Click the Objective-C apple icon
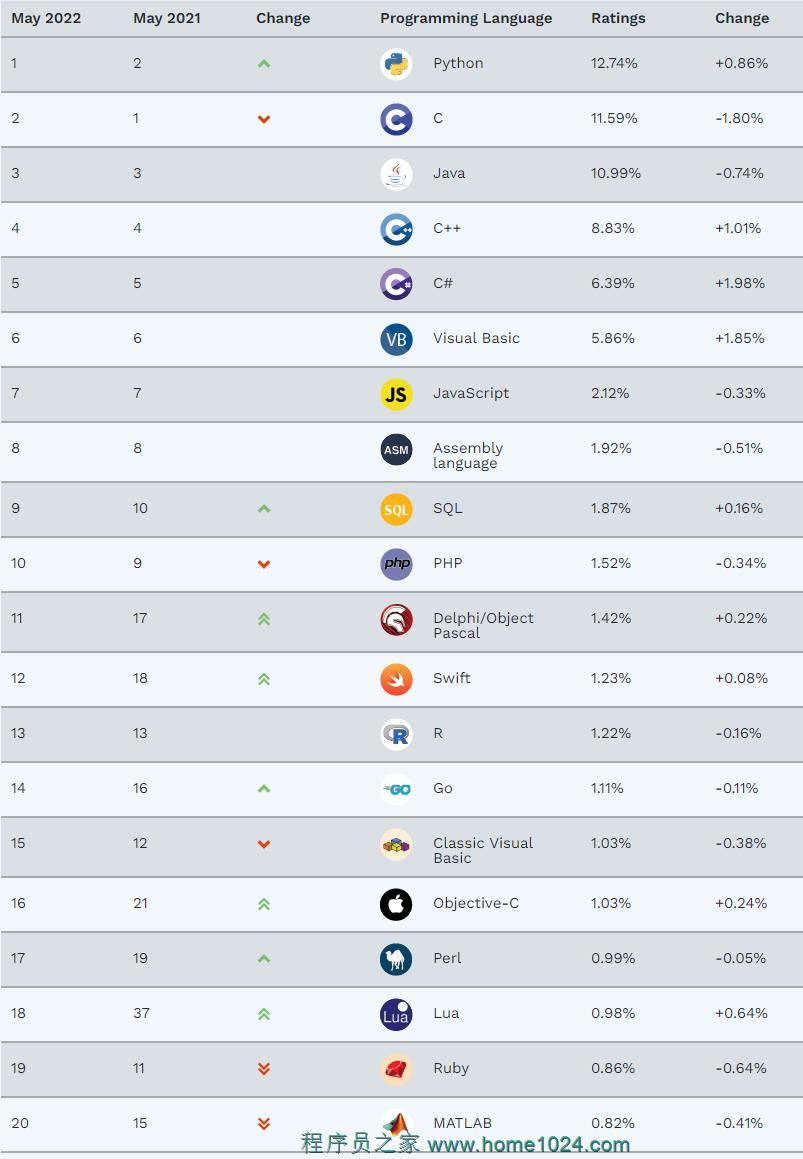 click(x=396, y=904)
